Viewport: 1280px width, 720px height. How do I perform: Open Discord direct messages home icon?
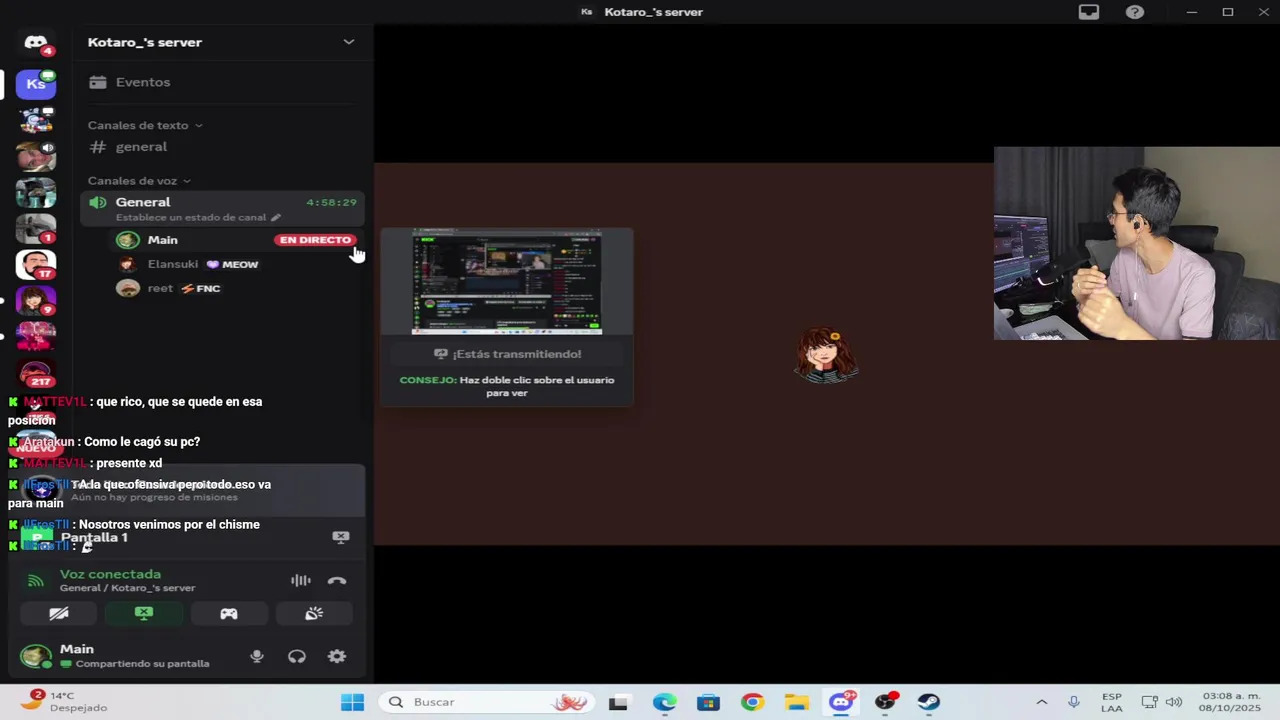tap(36, 43)
